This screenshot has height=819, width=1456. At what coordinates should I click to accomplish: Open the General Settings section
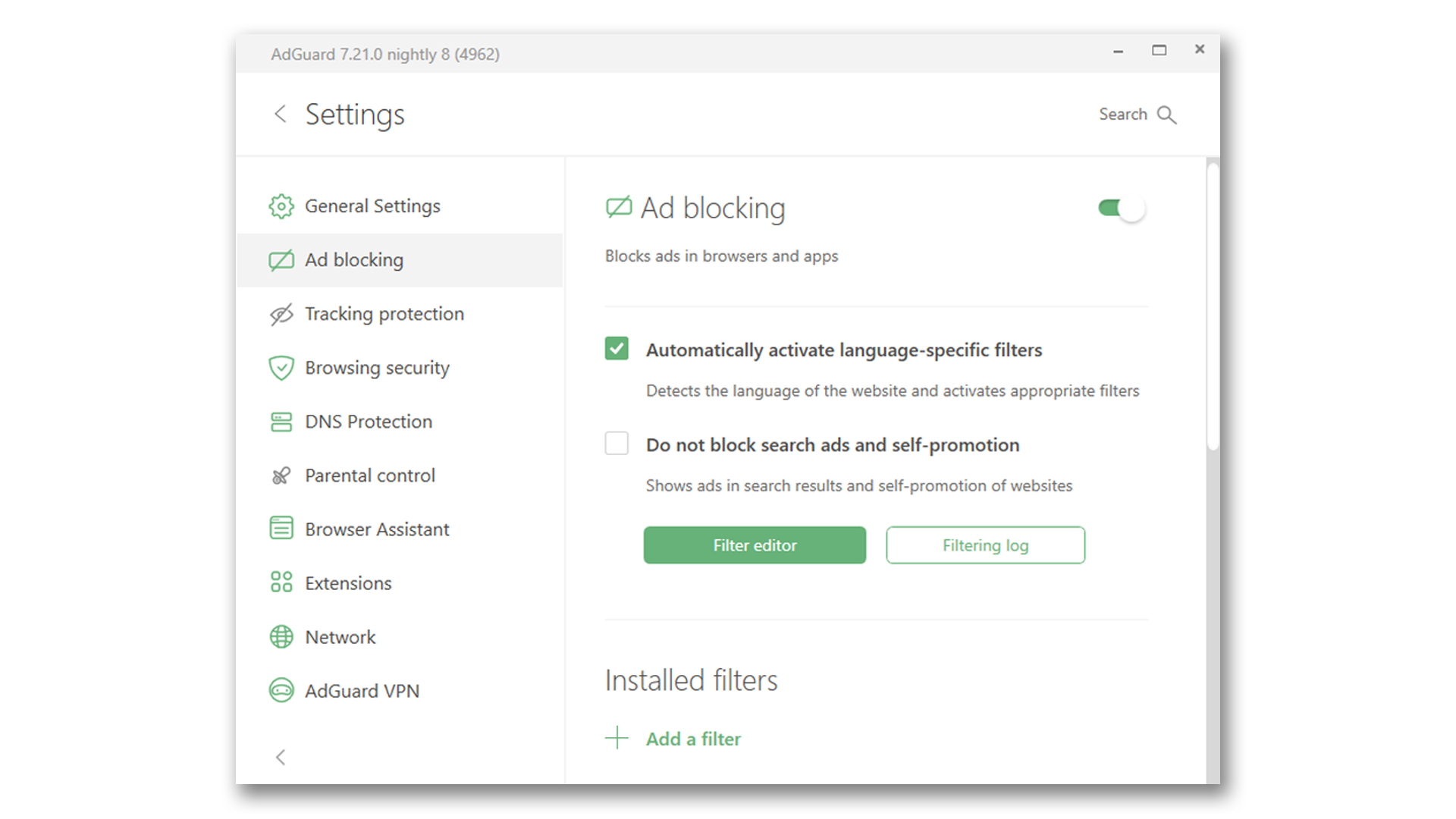372,206
